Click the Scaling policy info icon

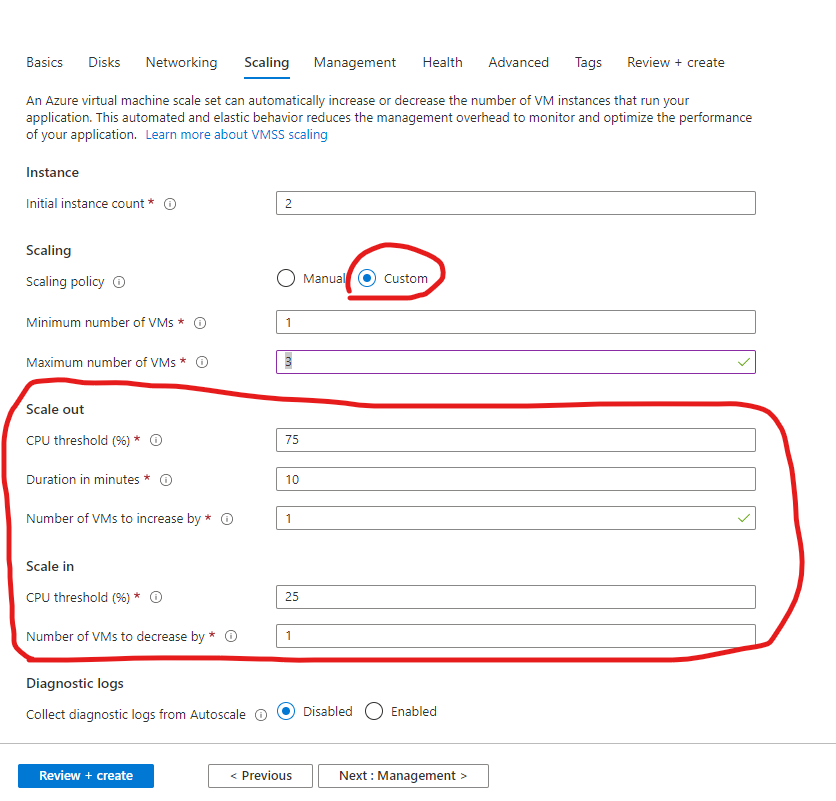coord(119,282)
